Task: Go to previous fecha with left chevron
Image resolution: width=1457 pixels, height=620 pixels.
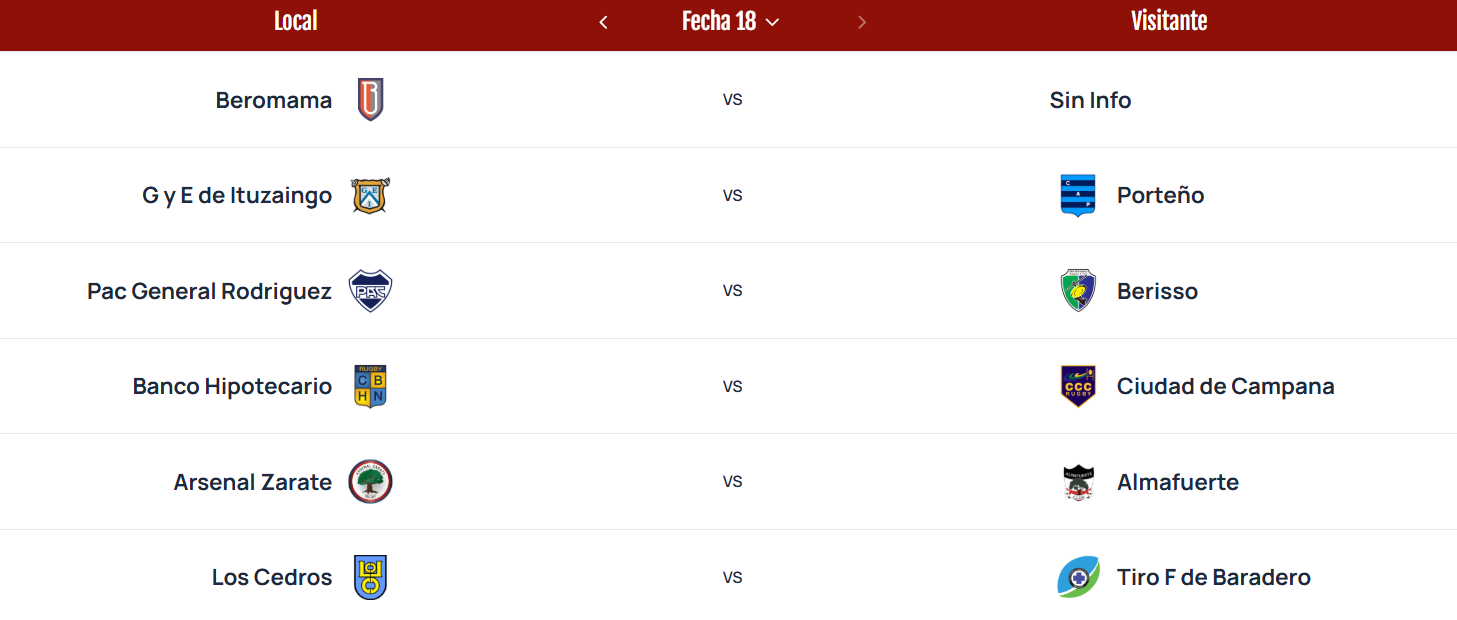Action: 603,22
